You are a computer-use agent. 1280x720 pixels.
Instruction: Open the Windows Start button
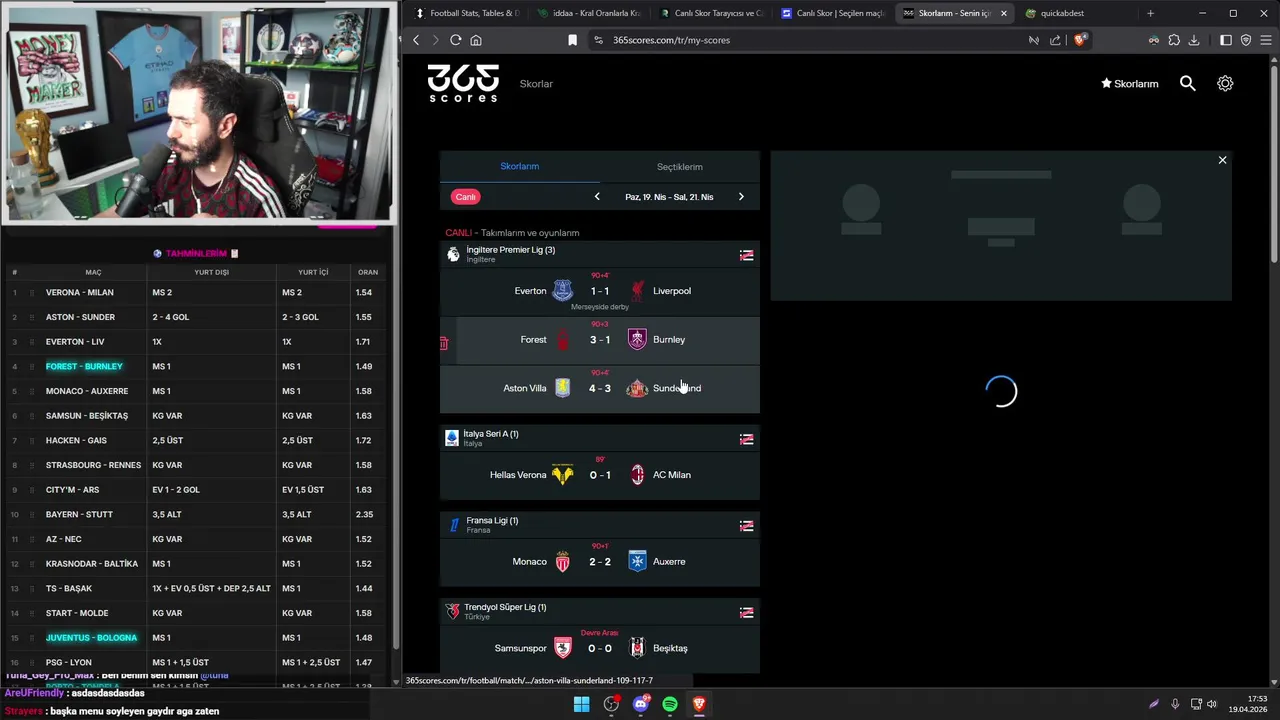(581, 704)
